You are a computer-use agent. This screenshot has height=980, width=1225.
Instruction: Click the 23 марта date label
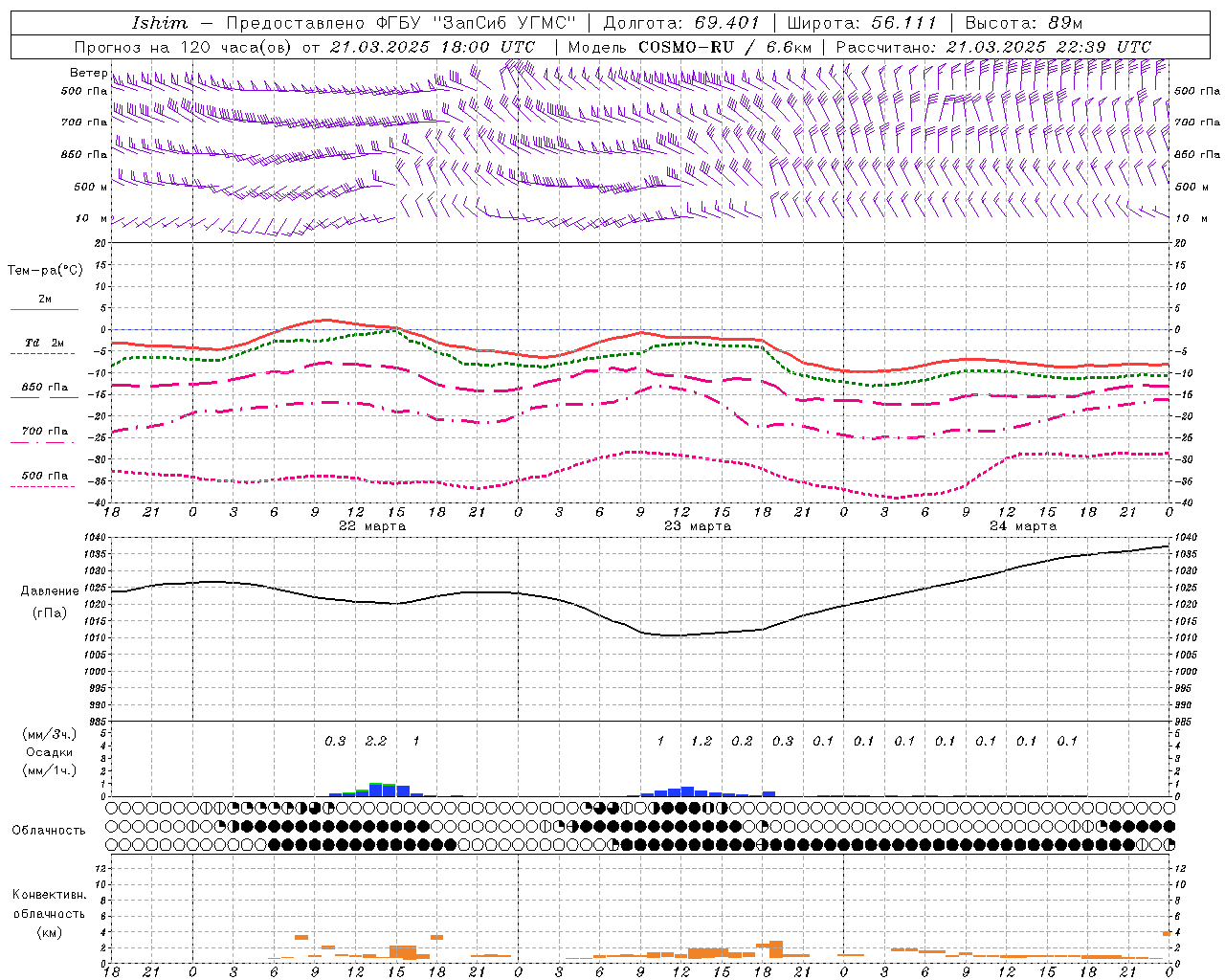click(698, 526)
